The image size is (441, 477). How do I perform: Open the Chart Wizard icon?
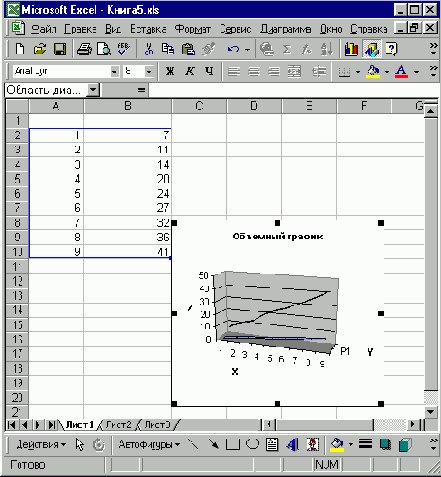point(351,49)
